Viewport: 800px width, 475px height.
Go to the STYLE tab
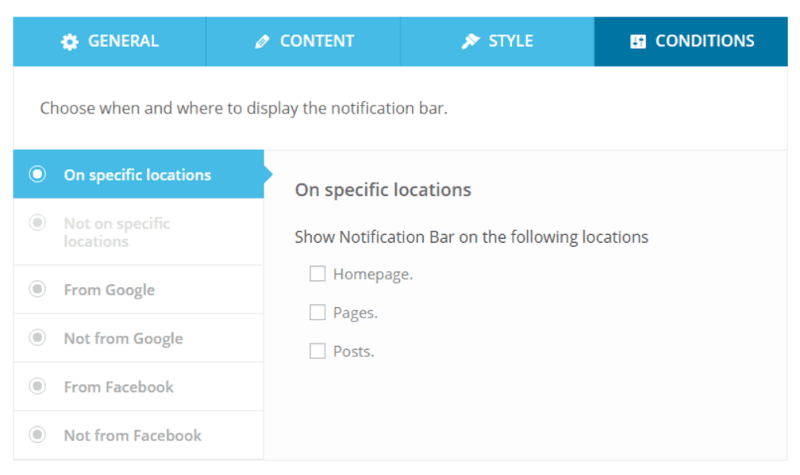coord(497,41)
